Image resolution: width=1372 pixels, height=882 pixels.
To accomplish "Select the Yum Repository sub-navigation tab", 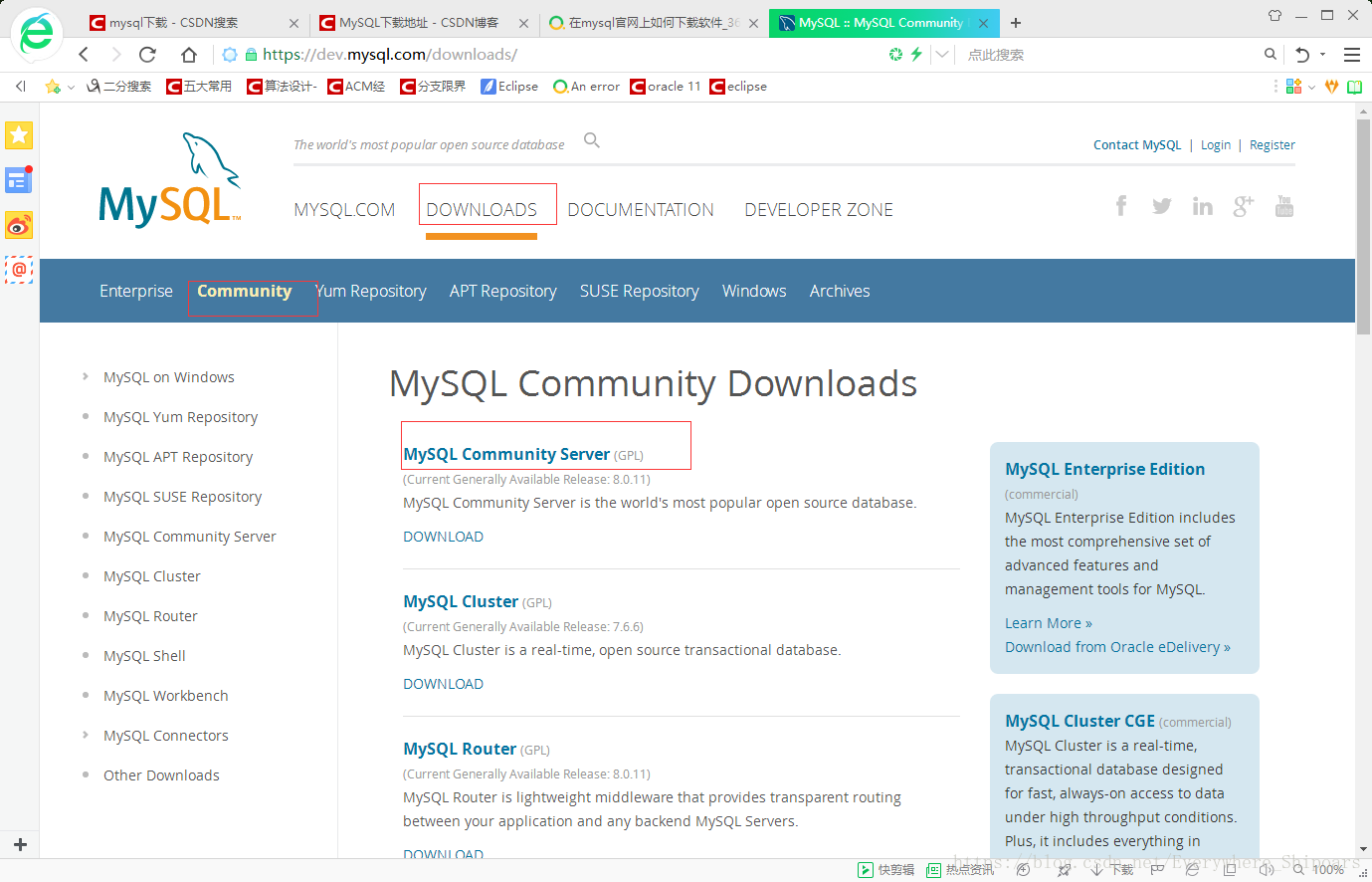I will pyautogui.click(x=371, y=291).
